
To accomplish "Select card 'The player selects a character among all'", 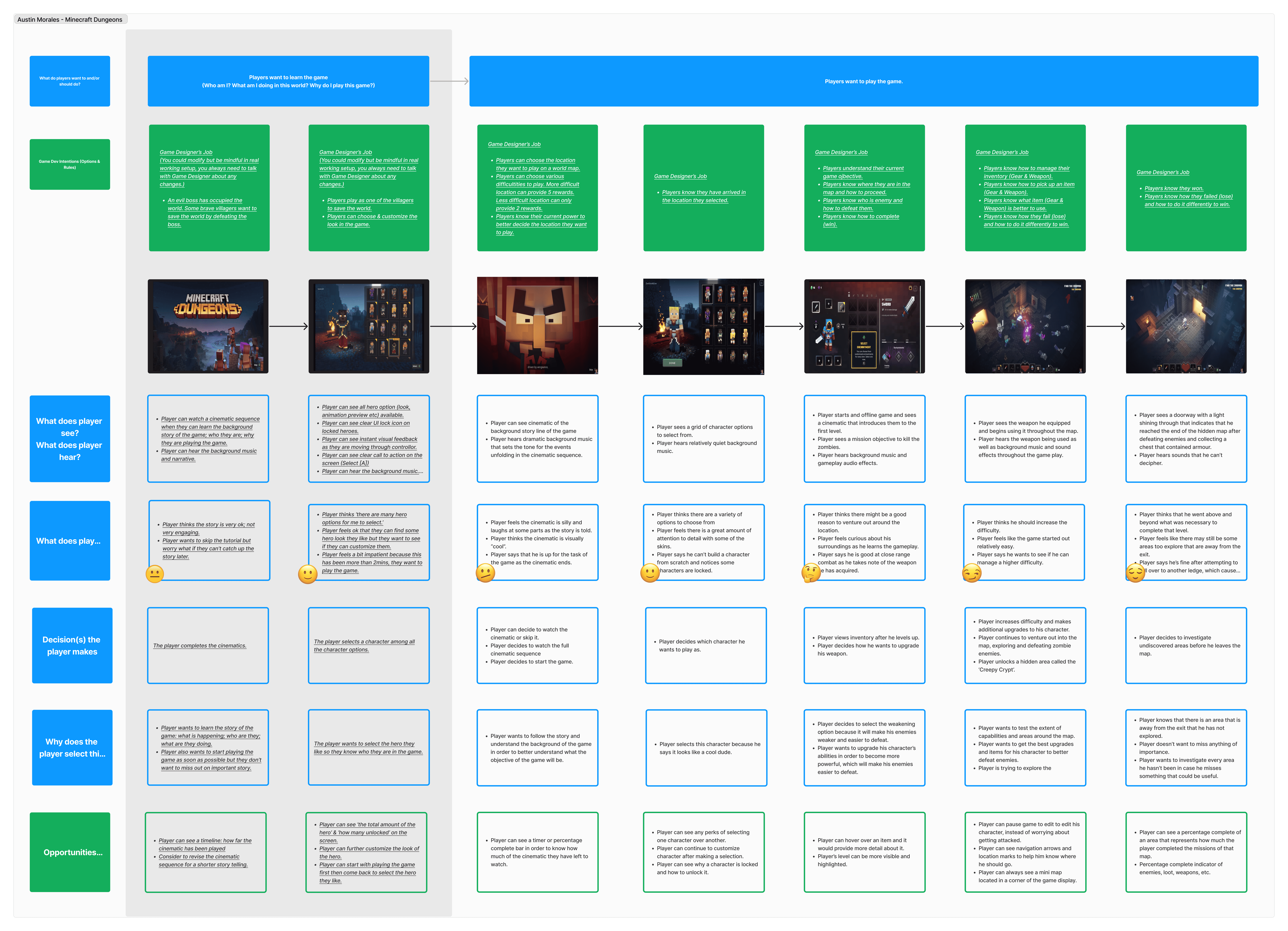I will pyautogui.click(x=369, y=645).
